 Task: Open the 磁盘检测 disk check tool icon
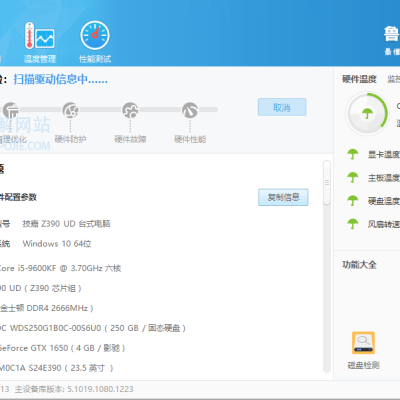point(363,343)
